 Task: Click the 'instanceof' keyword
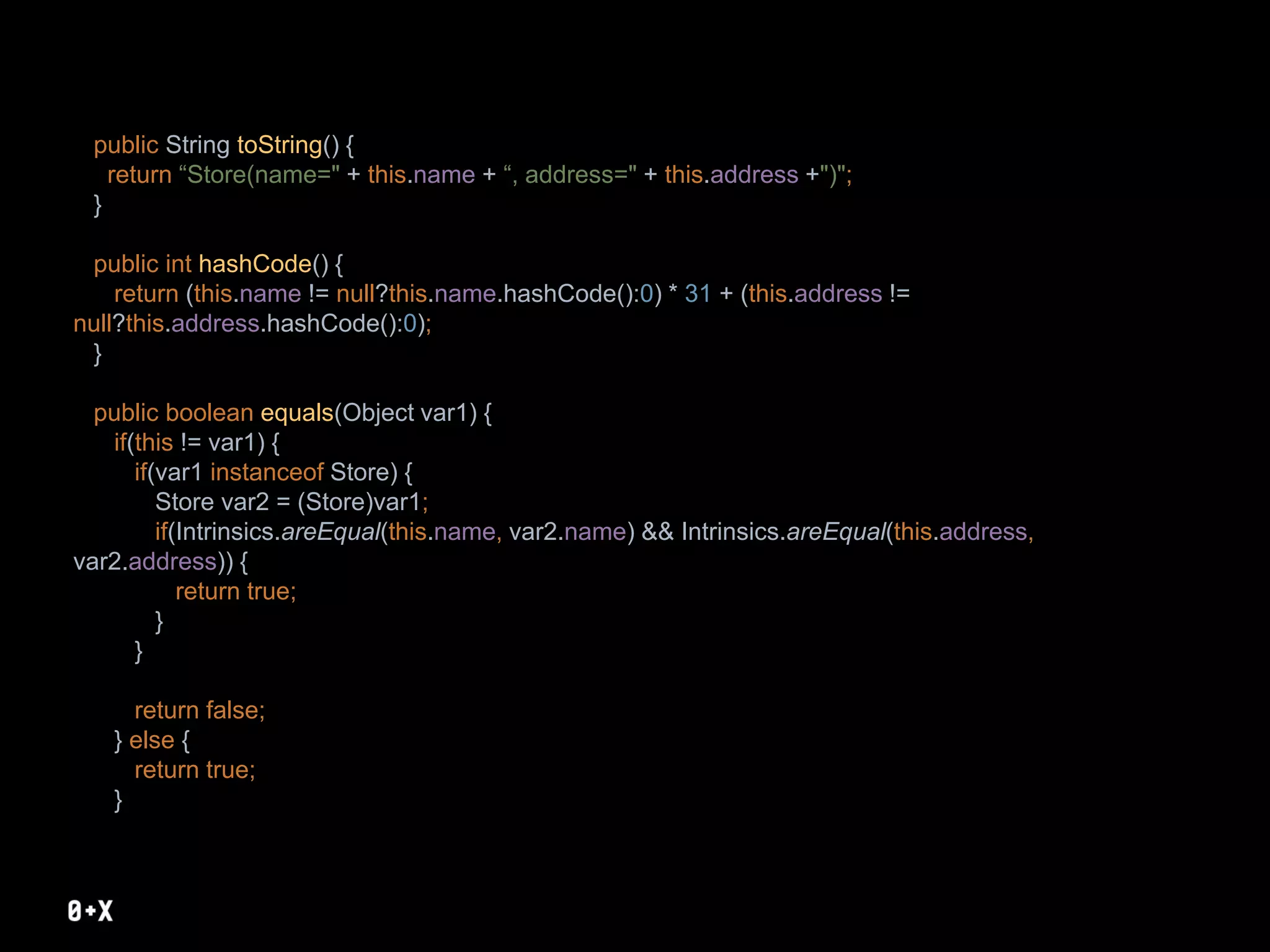267,472
